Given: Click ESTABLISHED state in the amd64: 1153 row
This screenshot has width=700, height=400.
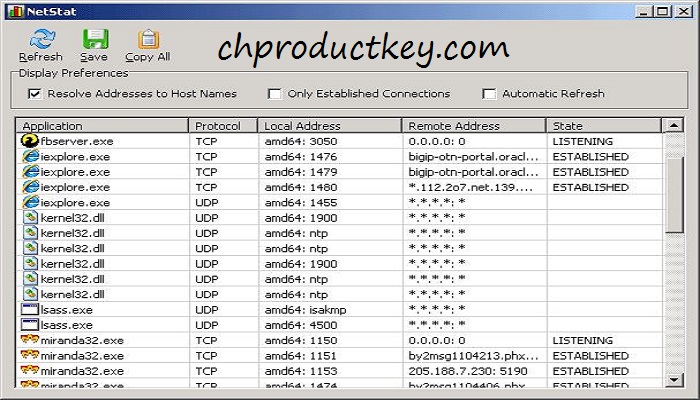Looking at the screenshot, I should tap(591, 371).
